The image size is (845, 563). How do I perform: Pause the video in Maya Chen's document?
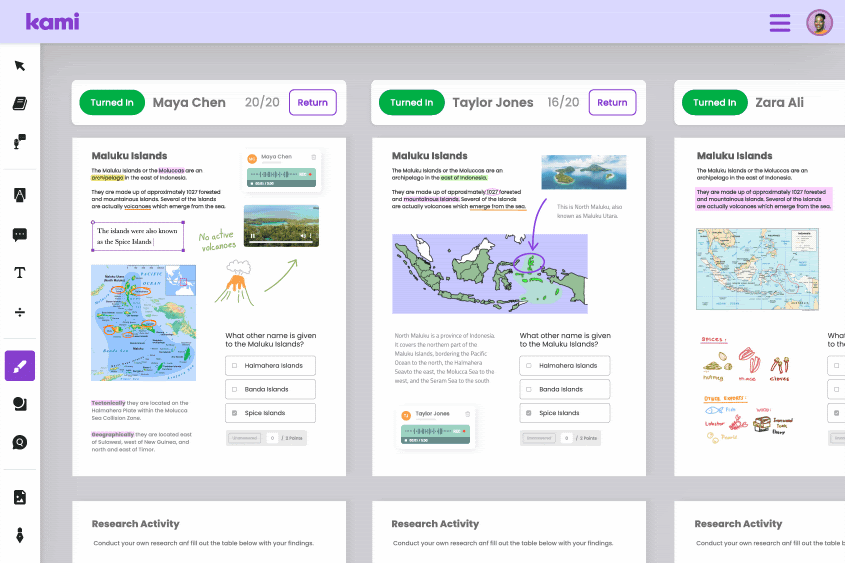tap(253, 236)
